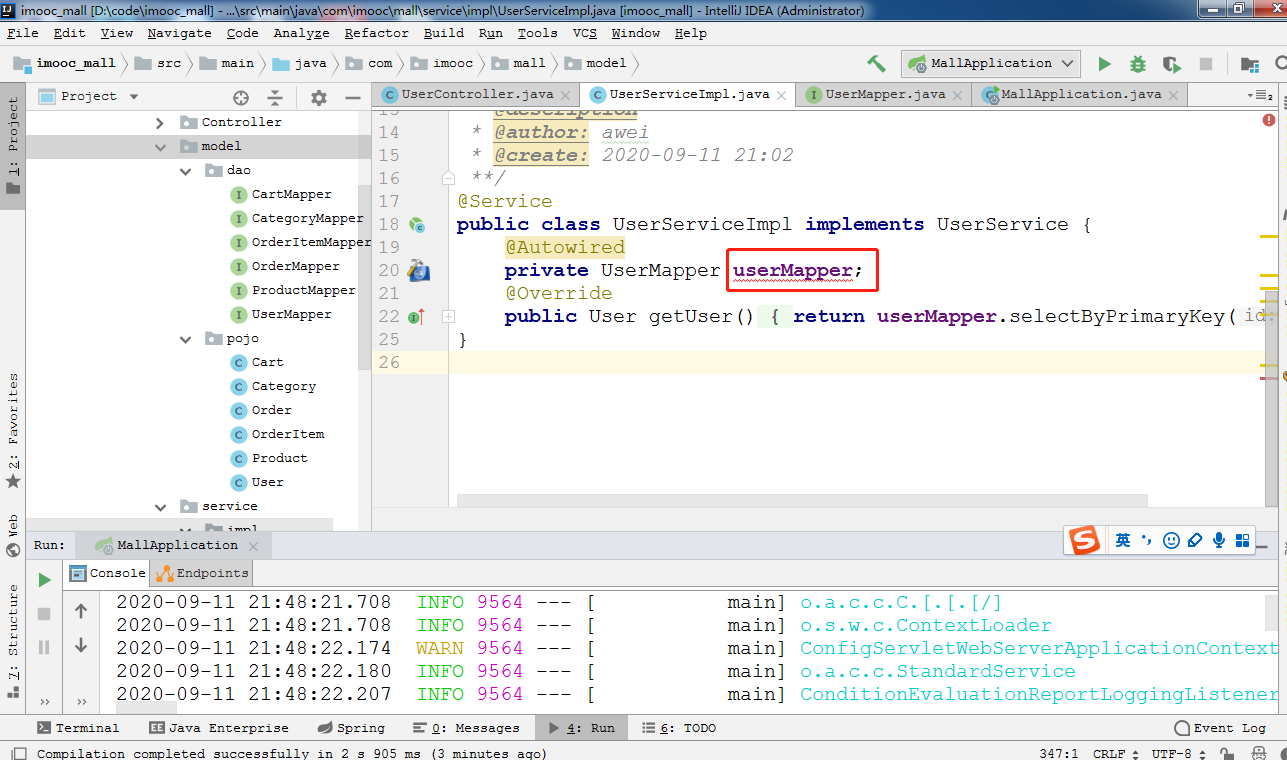Image resolution: width=1287 pixels, height=760 pixels.
Task: Close the MallApplication run tab
Action: (x=253, y=546)
